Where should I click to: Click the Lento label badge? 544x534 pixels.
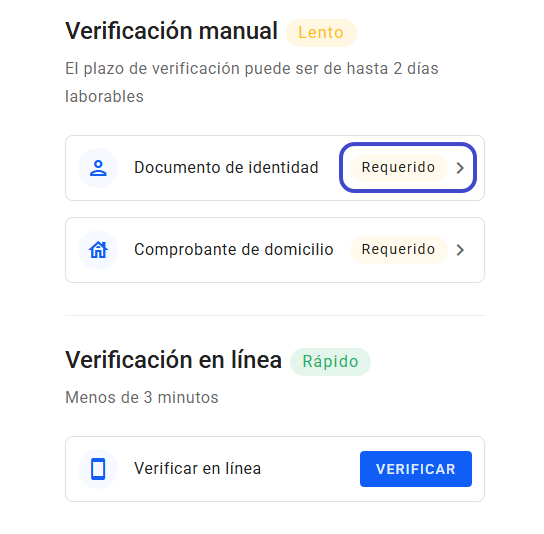coord(321,33)
